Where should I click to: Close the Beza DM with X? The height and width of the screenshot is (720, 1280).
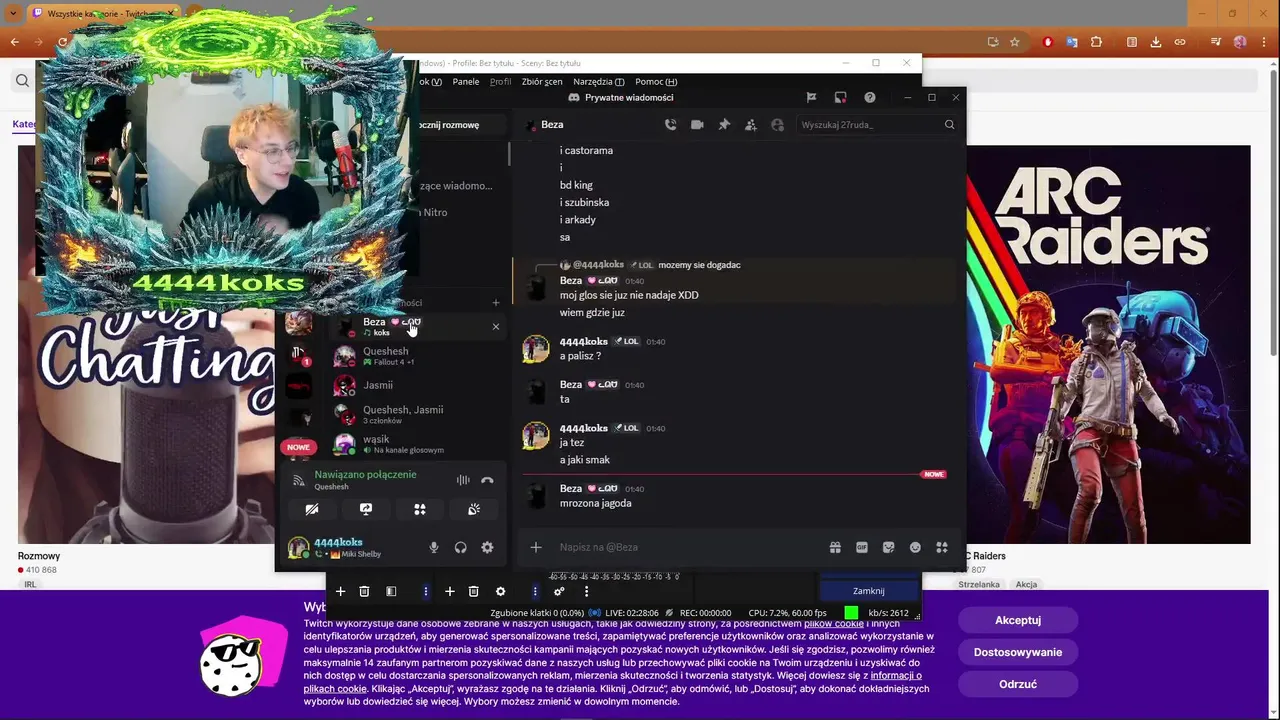(495, 327)
